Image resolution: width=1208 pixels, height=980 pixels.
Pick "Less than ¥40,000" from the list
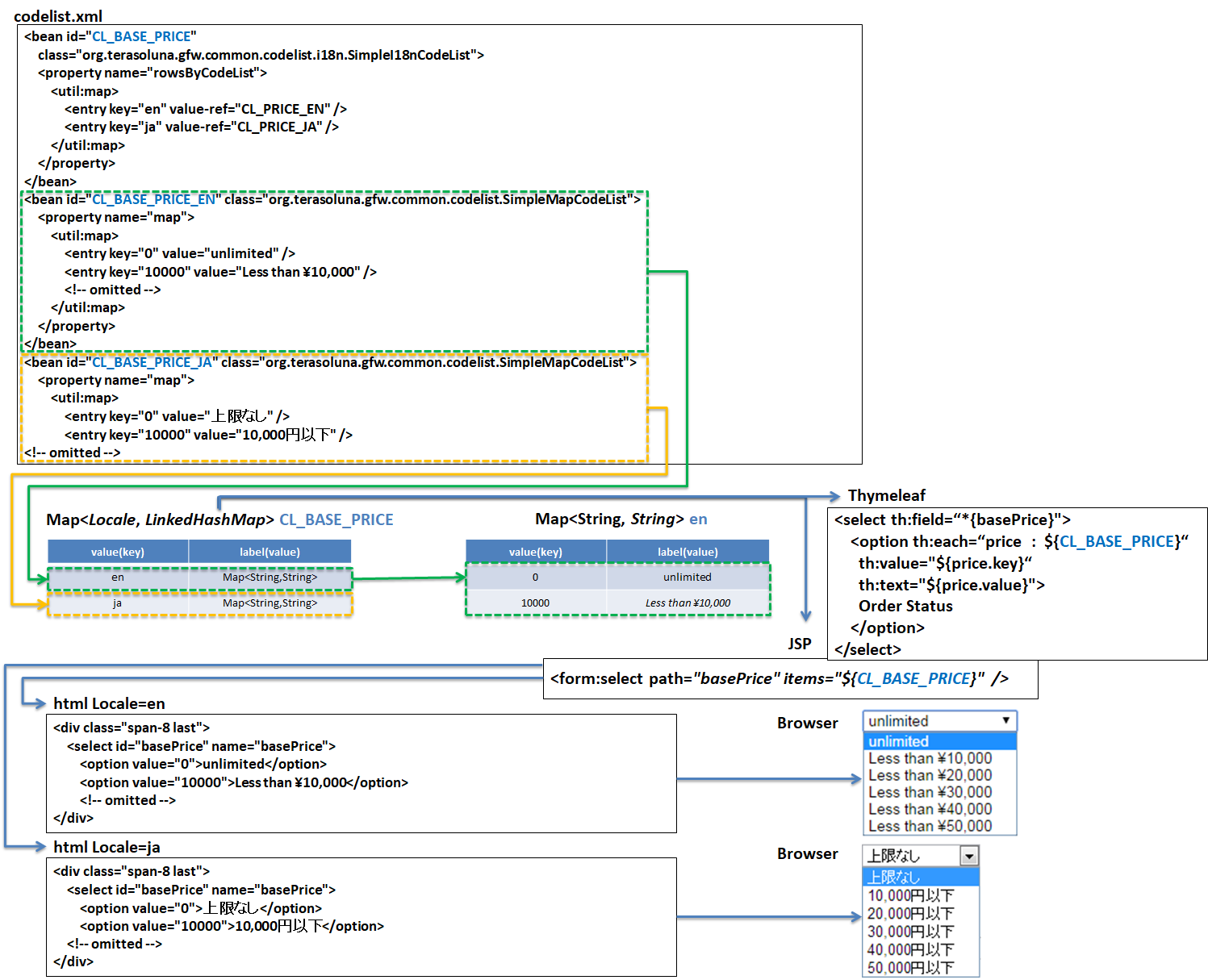click(x=930, y=809)
